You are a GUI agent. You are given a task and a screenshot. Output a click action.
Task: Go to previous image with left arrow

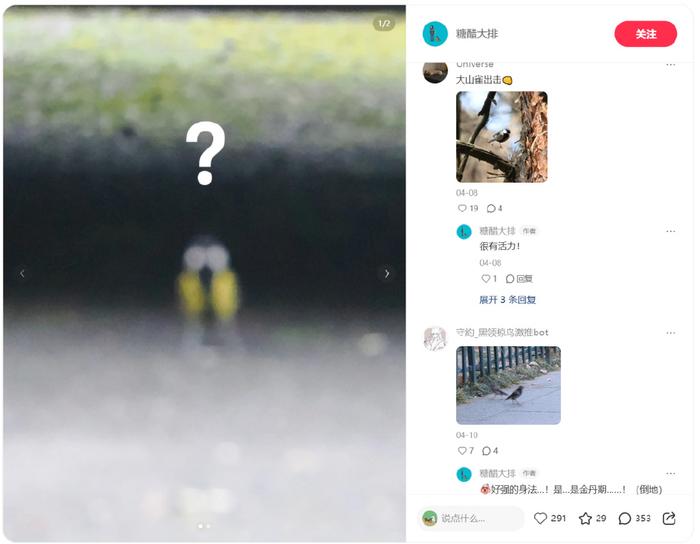22,273
